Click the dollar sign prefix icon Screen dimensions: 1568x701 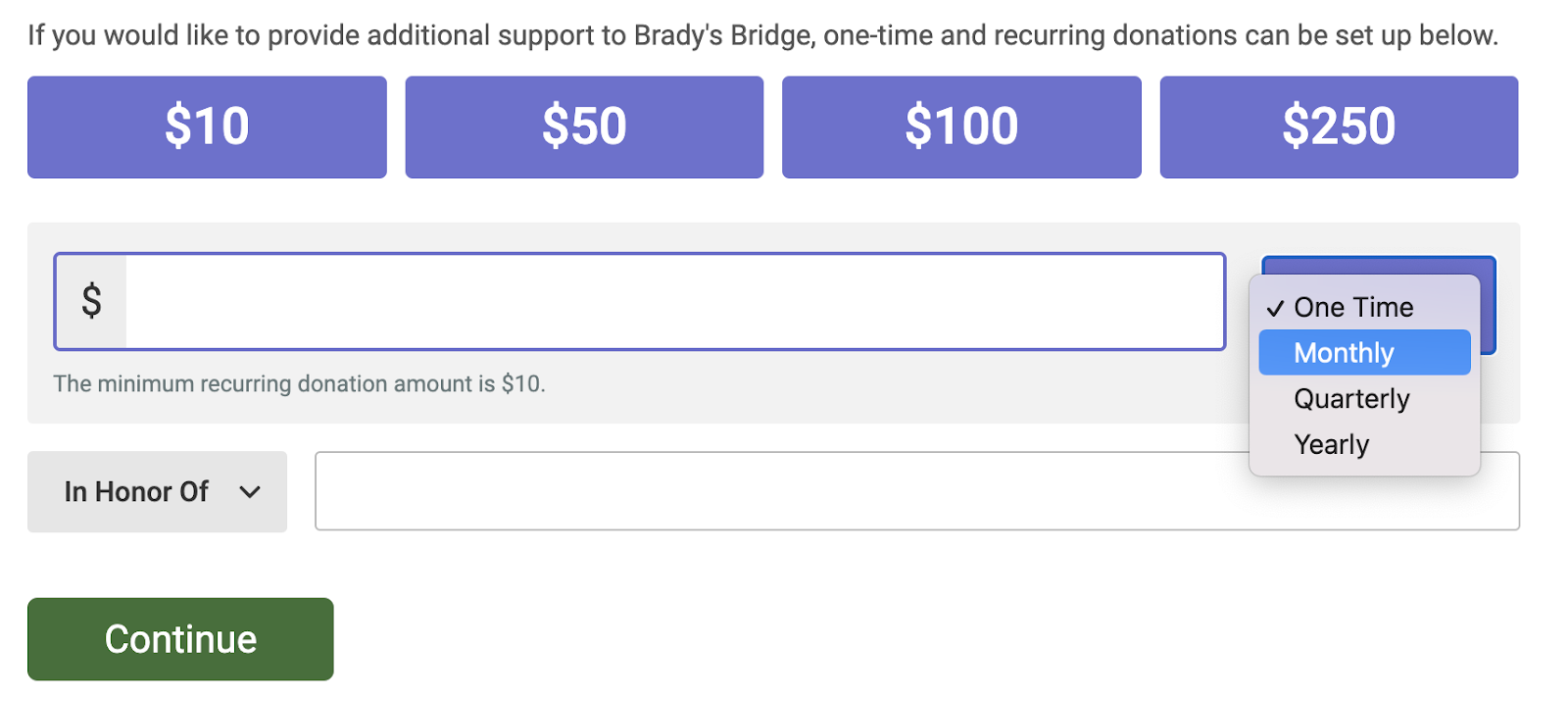(x=91, y=302)
